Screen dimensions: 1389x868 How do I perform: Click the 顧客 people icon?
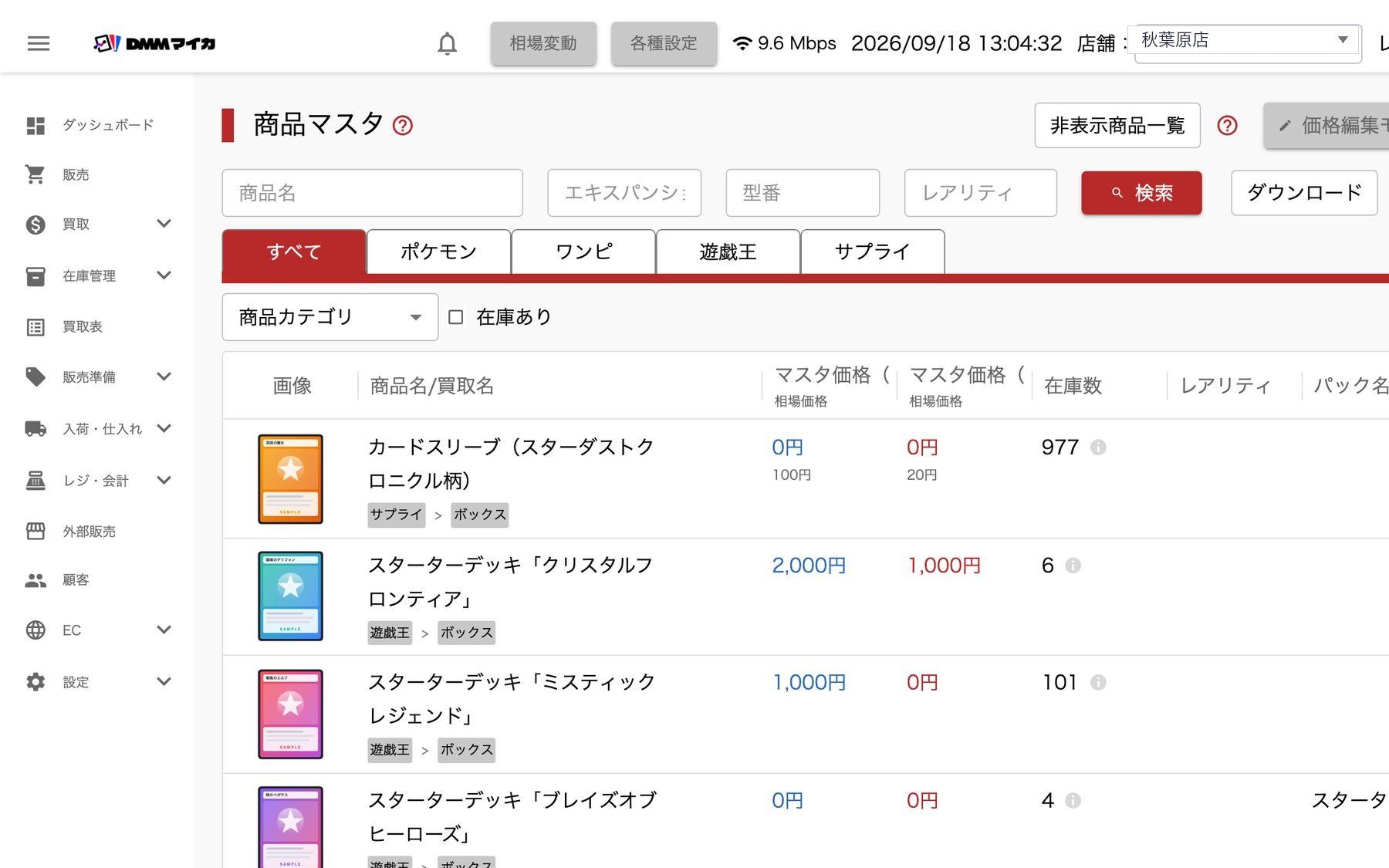tap(35, 580)
